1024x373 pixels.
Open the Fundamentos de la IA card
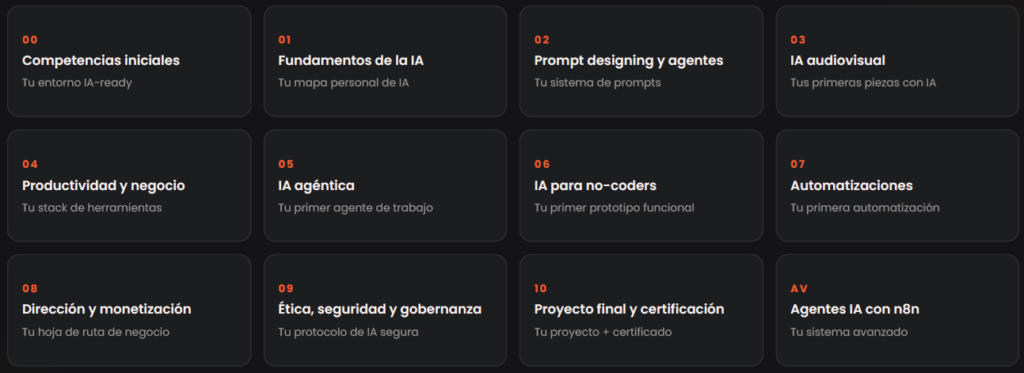coord(385,61)
